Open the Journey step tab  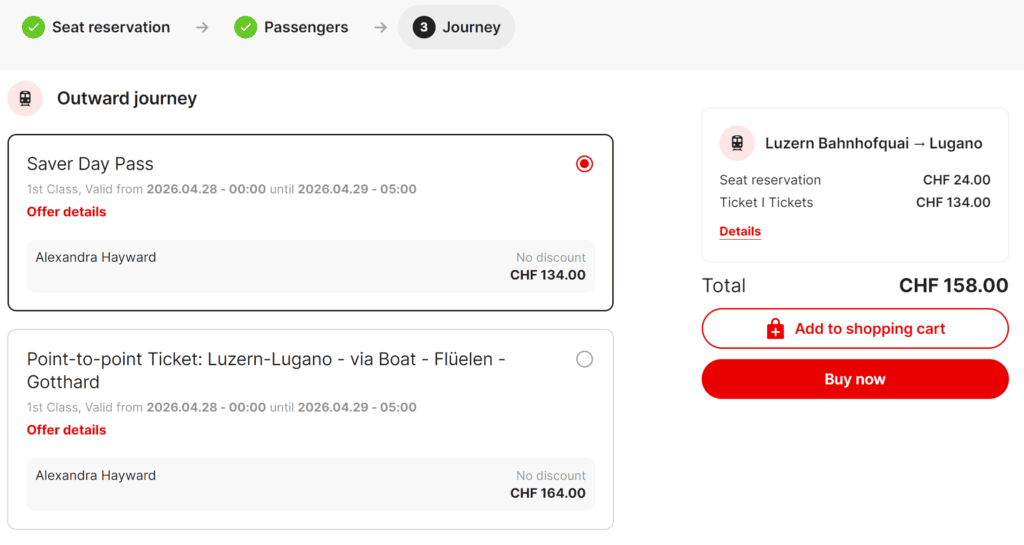pos(471,27)
